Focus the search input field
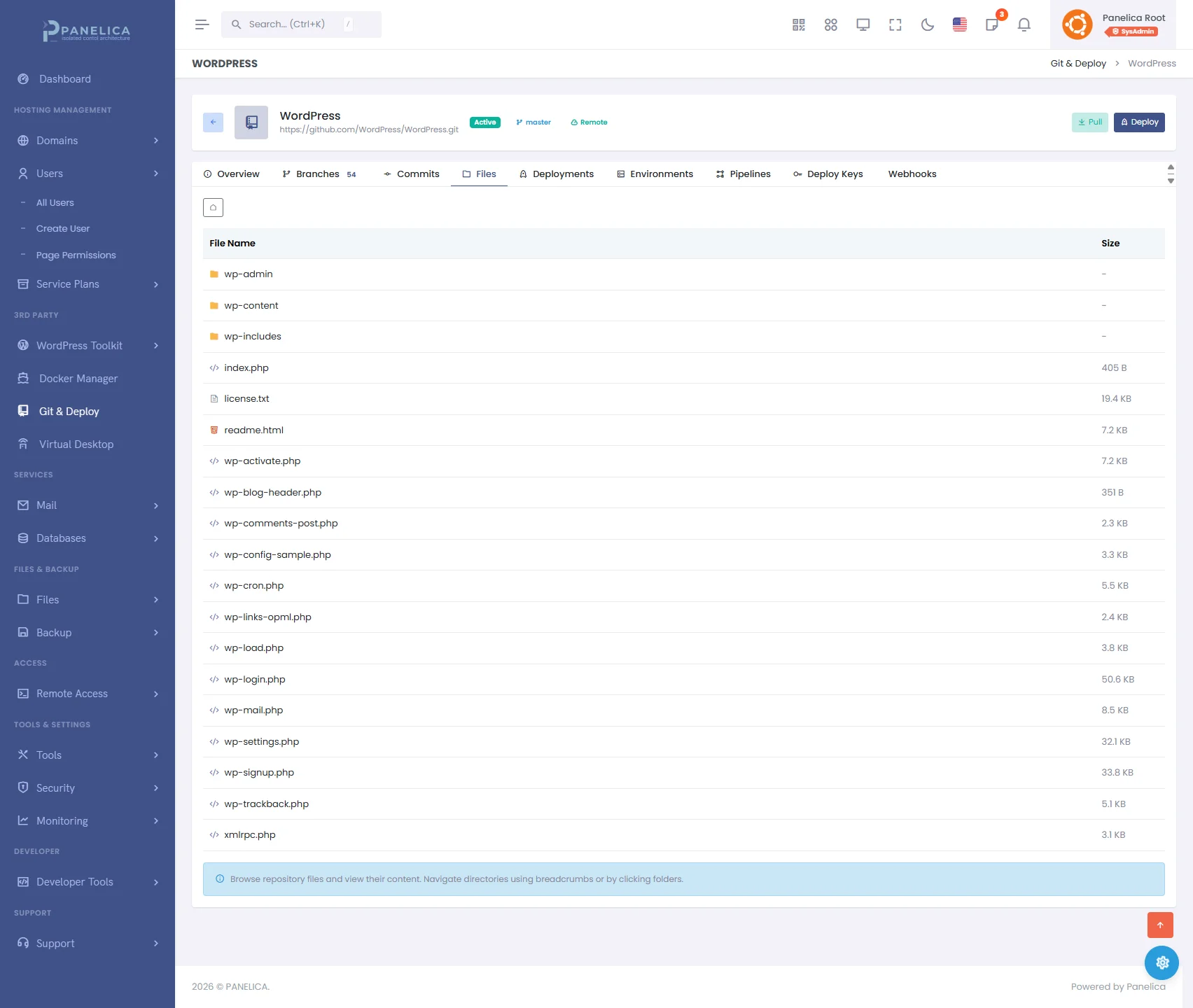 (294, 24)
